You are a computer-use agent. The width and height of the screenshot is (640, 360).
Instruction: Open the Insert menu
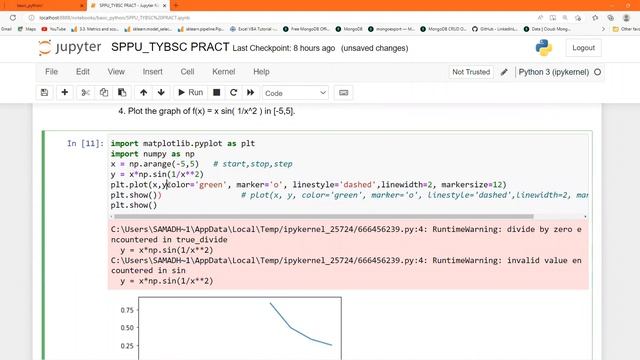[153, 72]
